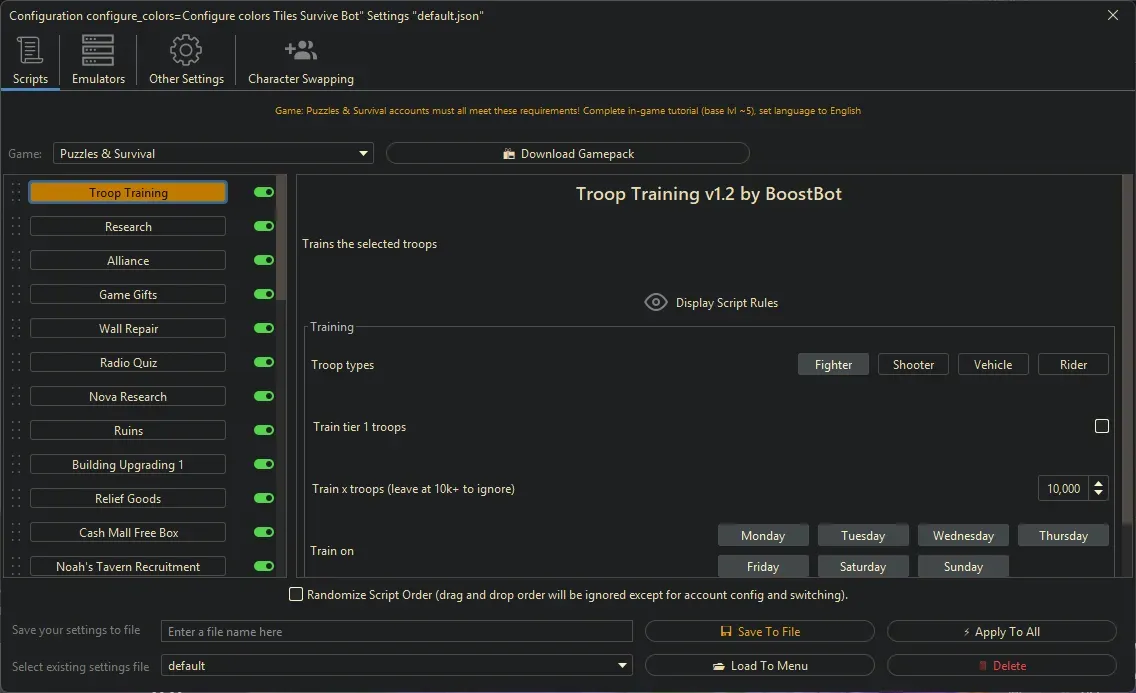Select the Radio Quiz script
Image resolution: width=1136 pixels, height=693 pixels.
127,361
